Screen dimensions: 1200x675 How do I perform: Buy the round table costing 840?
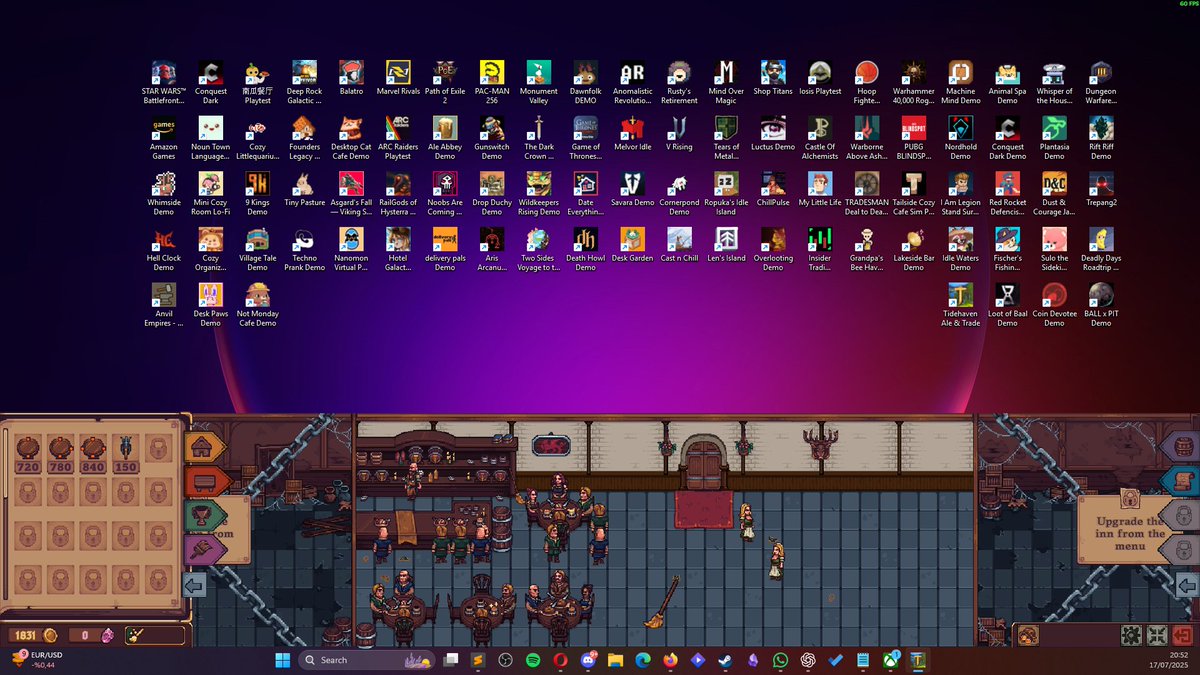(93, 452)
